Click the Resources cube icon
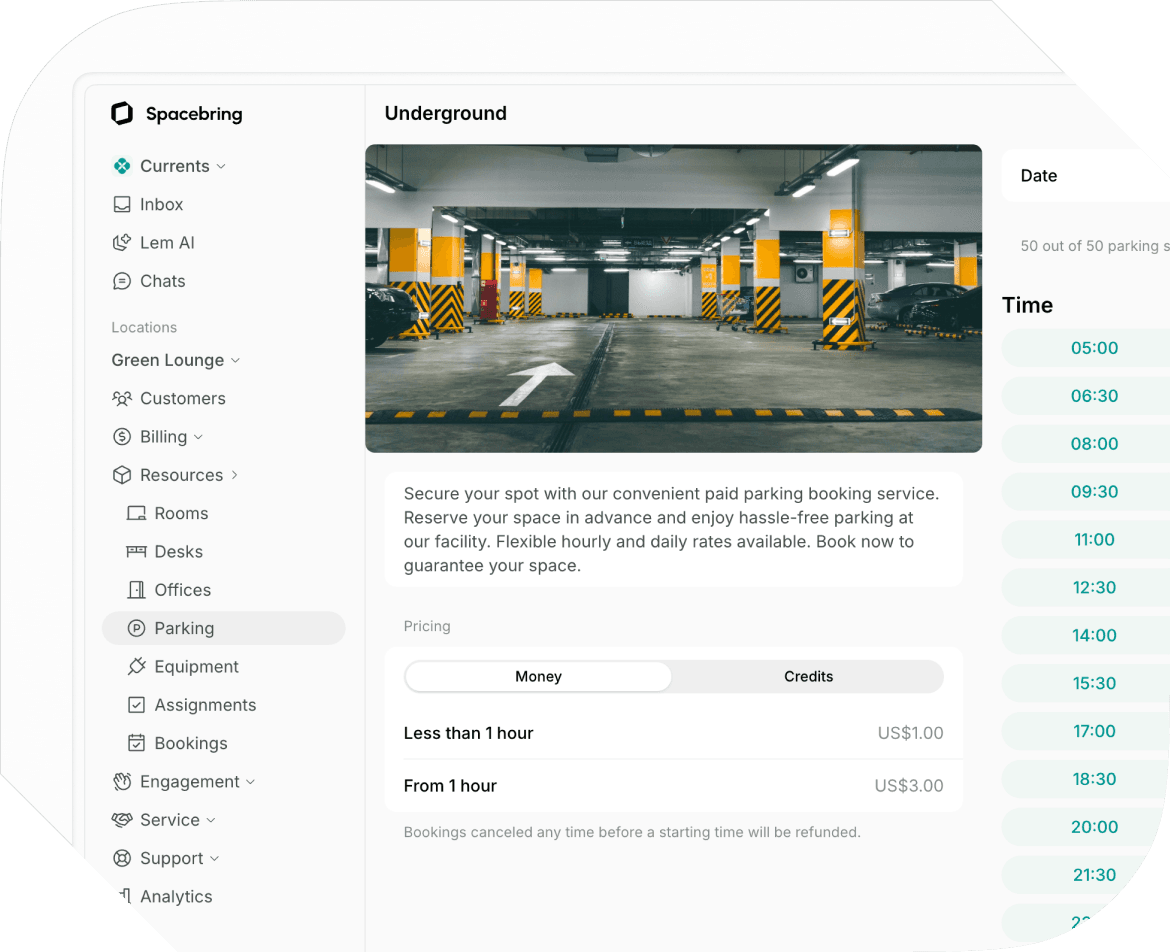This screenshot has width=1170, height=952. [x=122, y=475]
